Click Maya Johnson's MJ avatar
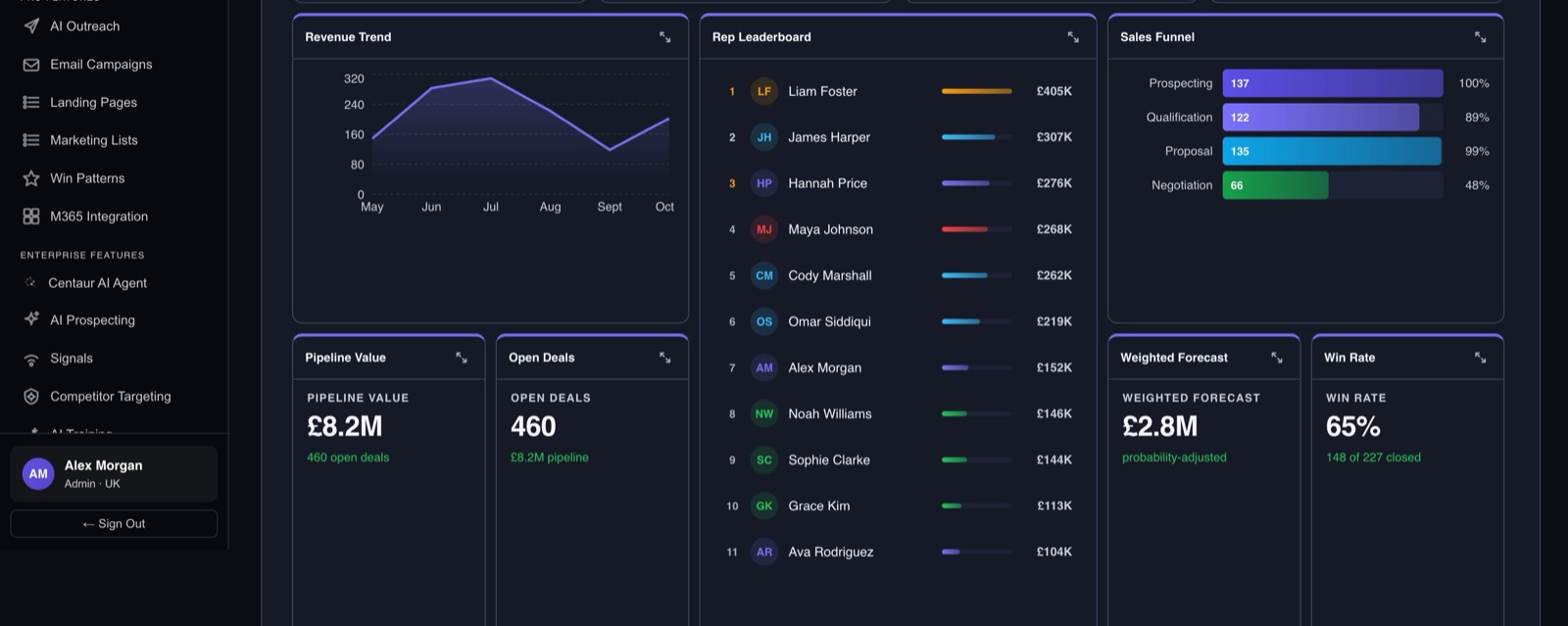This screenshot has width=1568, height=626. click(764, 229)
